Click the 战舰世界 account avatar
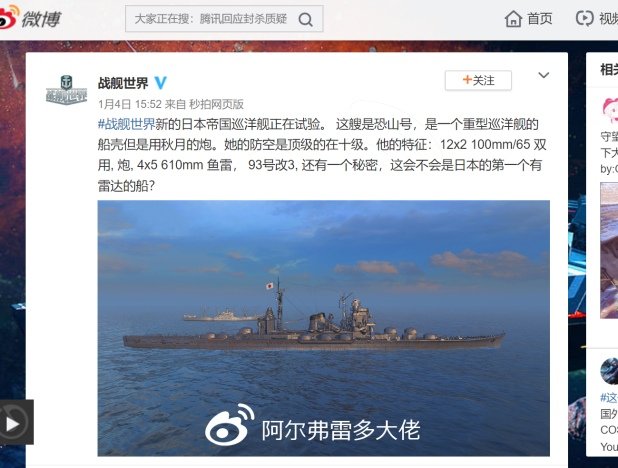This screenshot has width=618, height=468. click(x=66, y=90)
